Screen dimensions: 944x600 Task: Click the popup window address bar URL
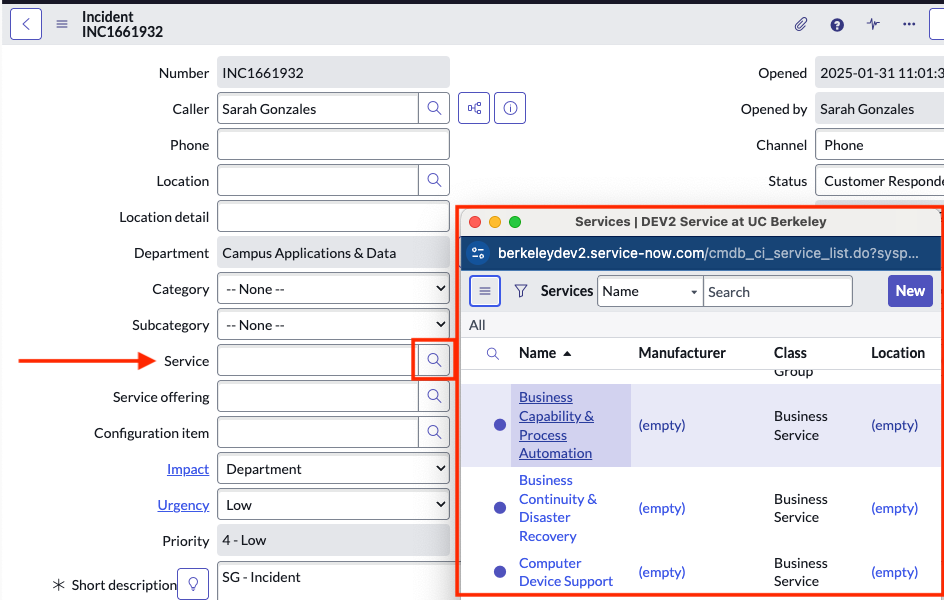tap(708, 253)
